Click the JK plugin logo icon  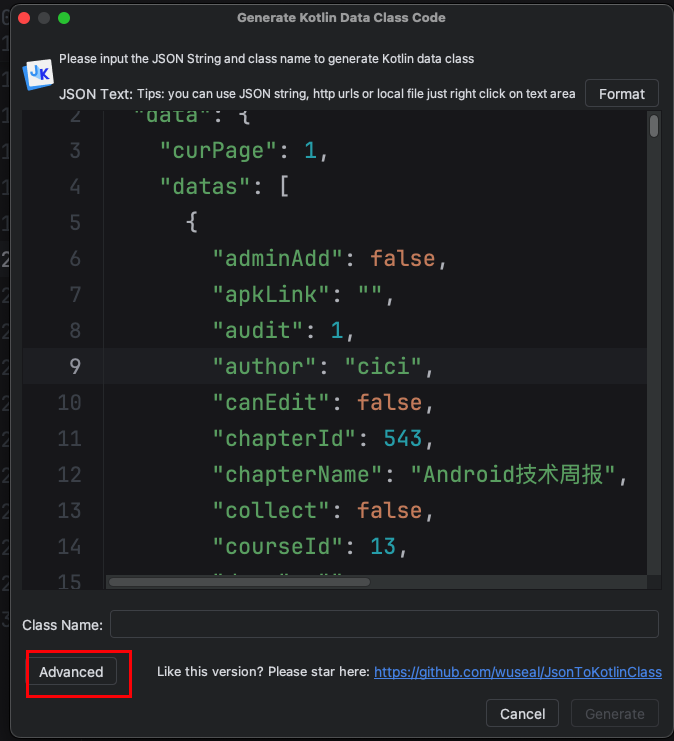pos(39,74)
